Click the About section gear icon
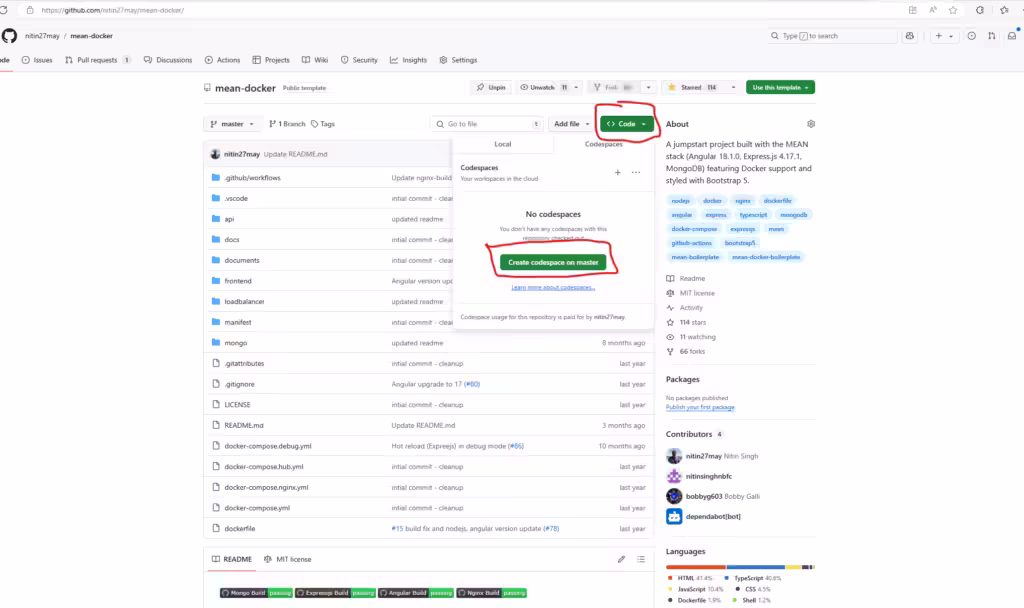Image resolution: width=1024 pixels, height=608 pixels. click(x=810, y=123)
